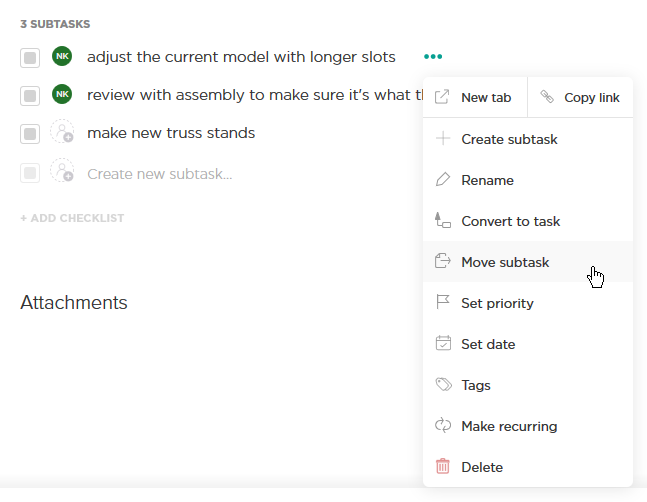The height and width of the screenshot is (502, 647).
Task: Select Create subtask in the menu
Action: tap(509, 139)
